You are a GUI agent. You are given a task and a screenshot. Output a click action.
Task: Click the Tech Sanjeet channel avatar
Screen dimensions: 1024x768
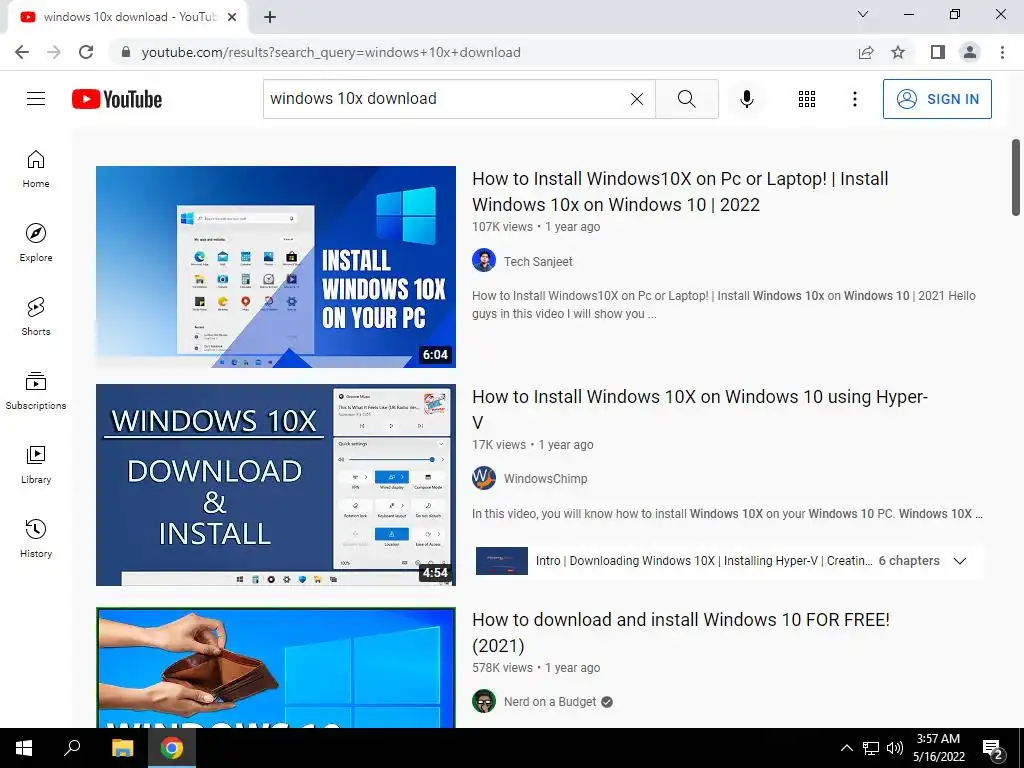coord(484,261)
